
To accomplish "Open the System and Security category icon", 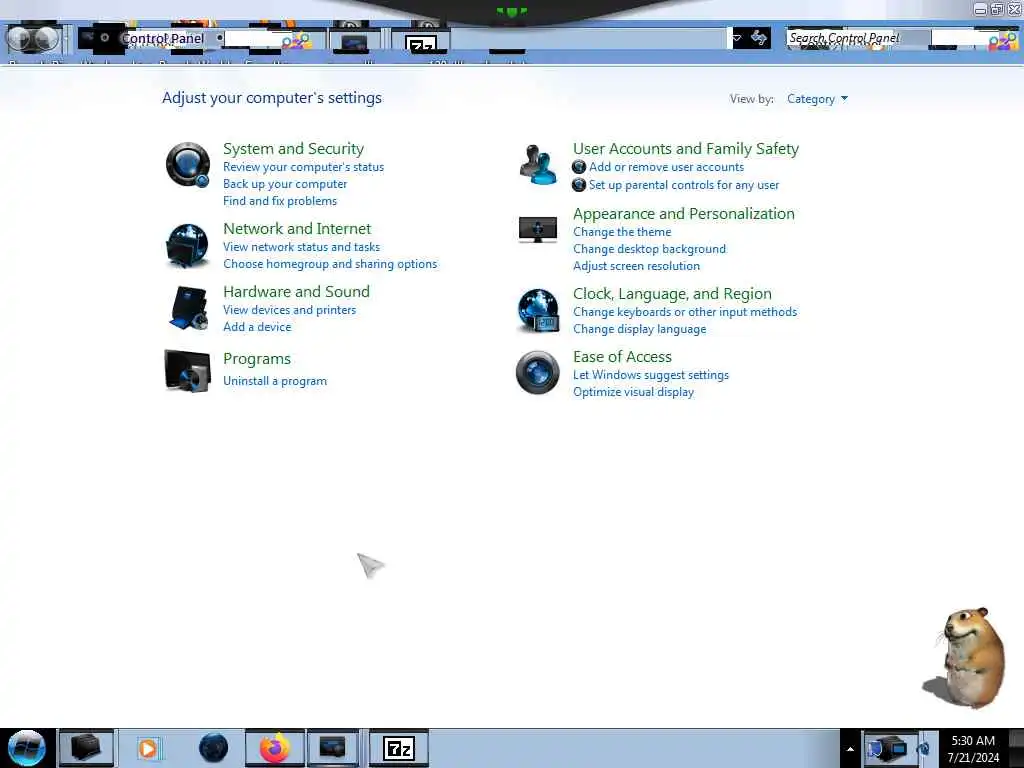I will 187,165.
